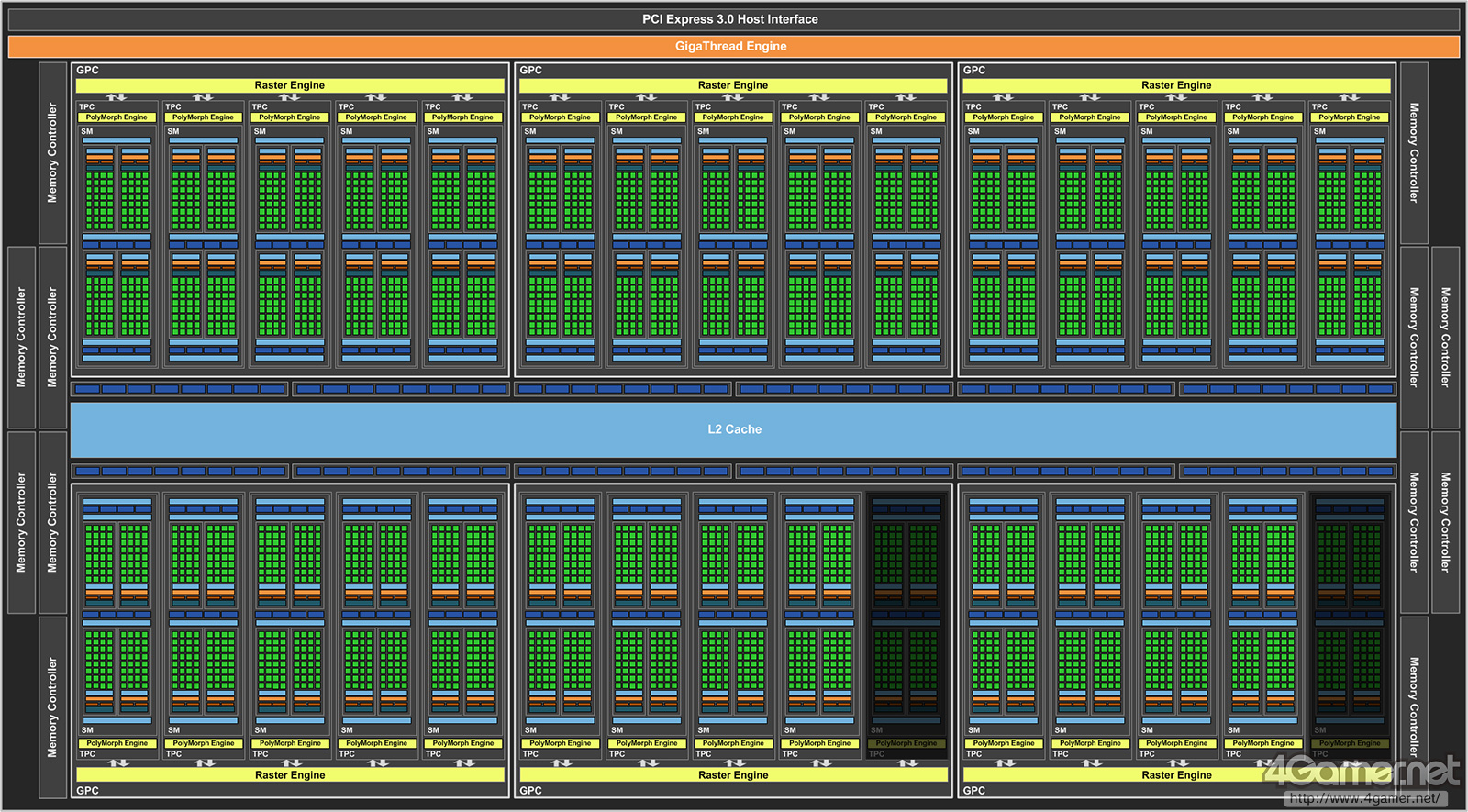Select the orange GigaThread Engine bar
This screenshot has height=812, width=1468.
(730, 46)
